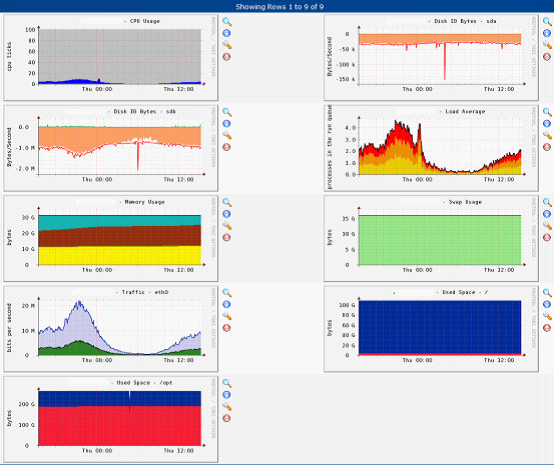Open the CPU Usage graph image
554x465 pixels.
pyautogui.click(x=111, y=57)
